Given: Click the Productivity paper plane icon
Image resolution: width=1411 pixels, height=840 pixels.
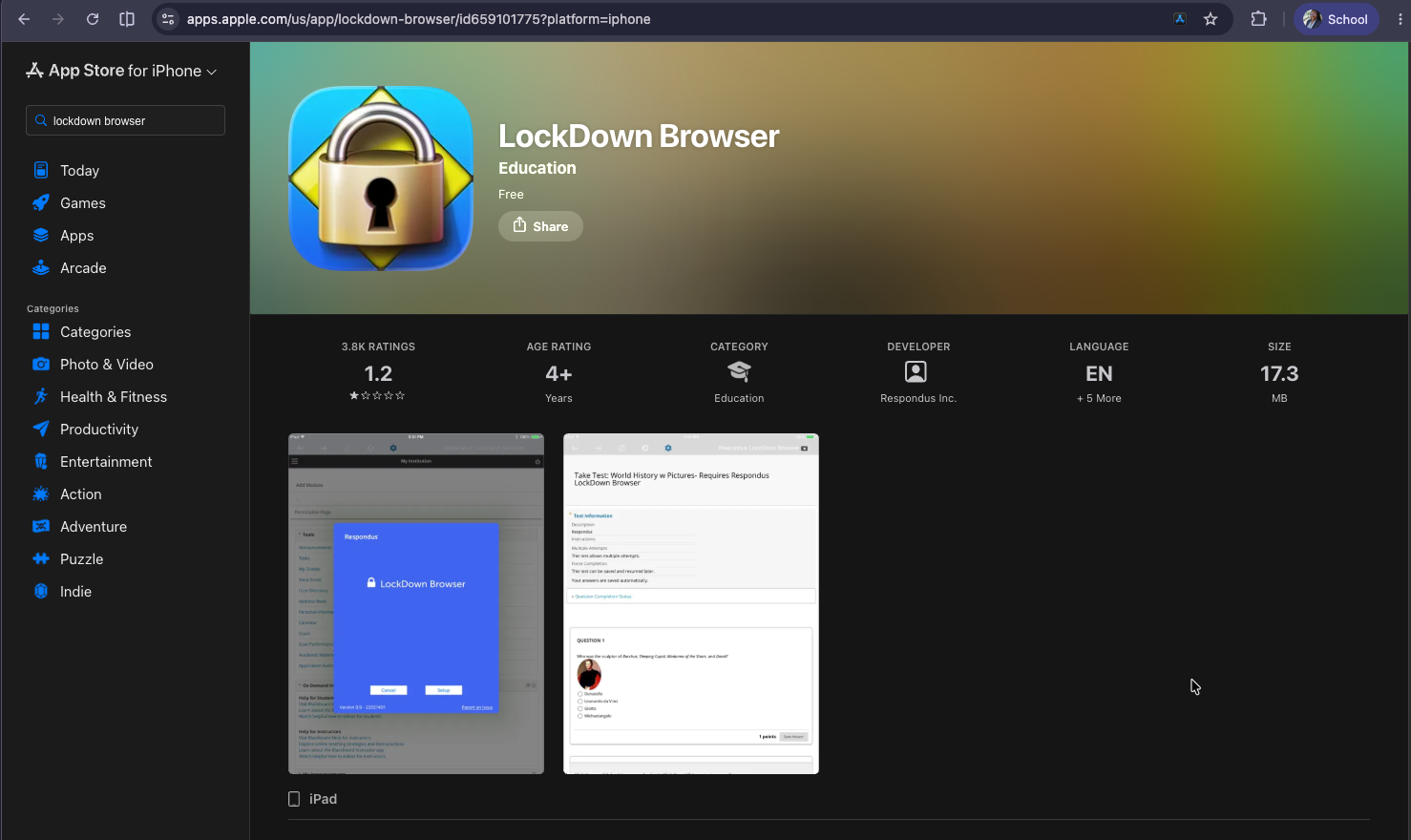Looking at the screenshot, I should pos(41,429).
